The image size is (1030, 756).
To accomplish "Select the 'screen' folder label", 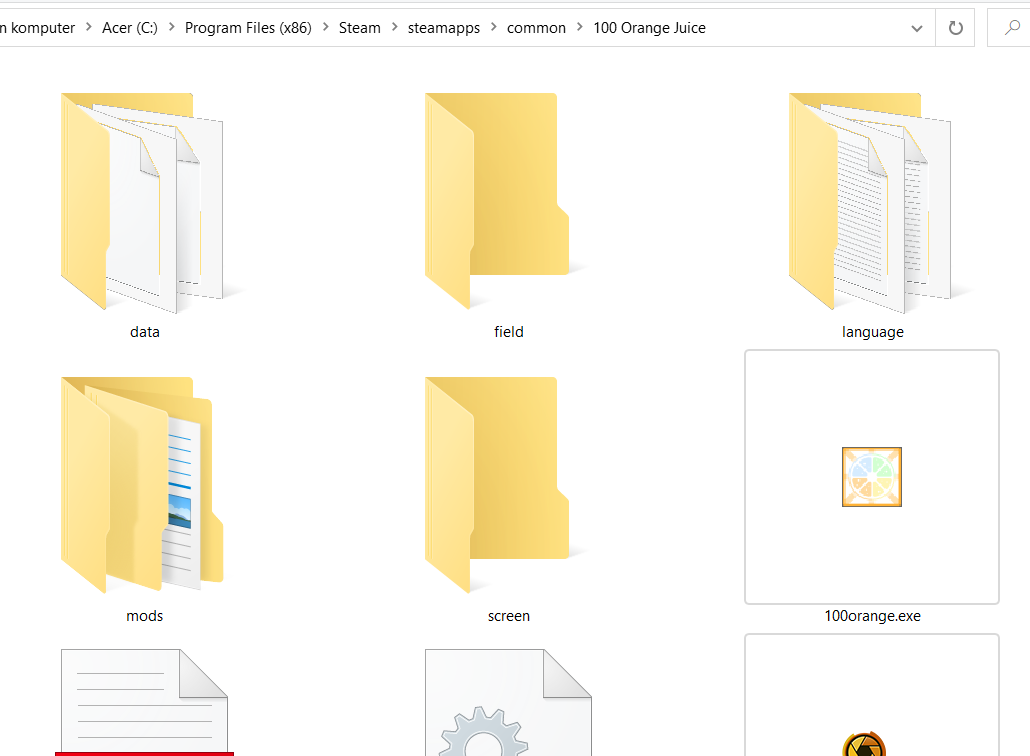I will tap(508, 616).
